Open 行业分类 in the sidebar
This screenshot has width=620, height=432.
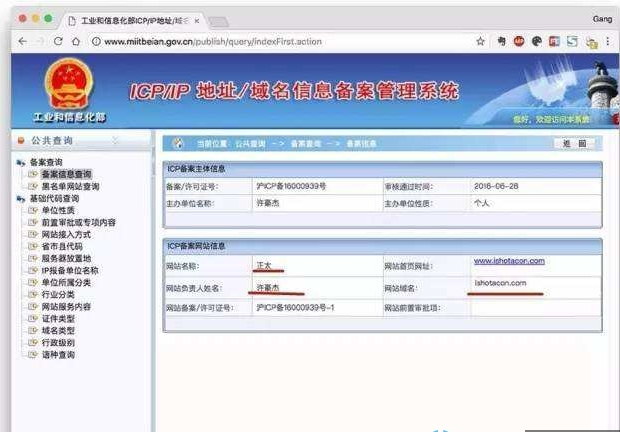[58, 294]
